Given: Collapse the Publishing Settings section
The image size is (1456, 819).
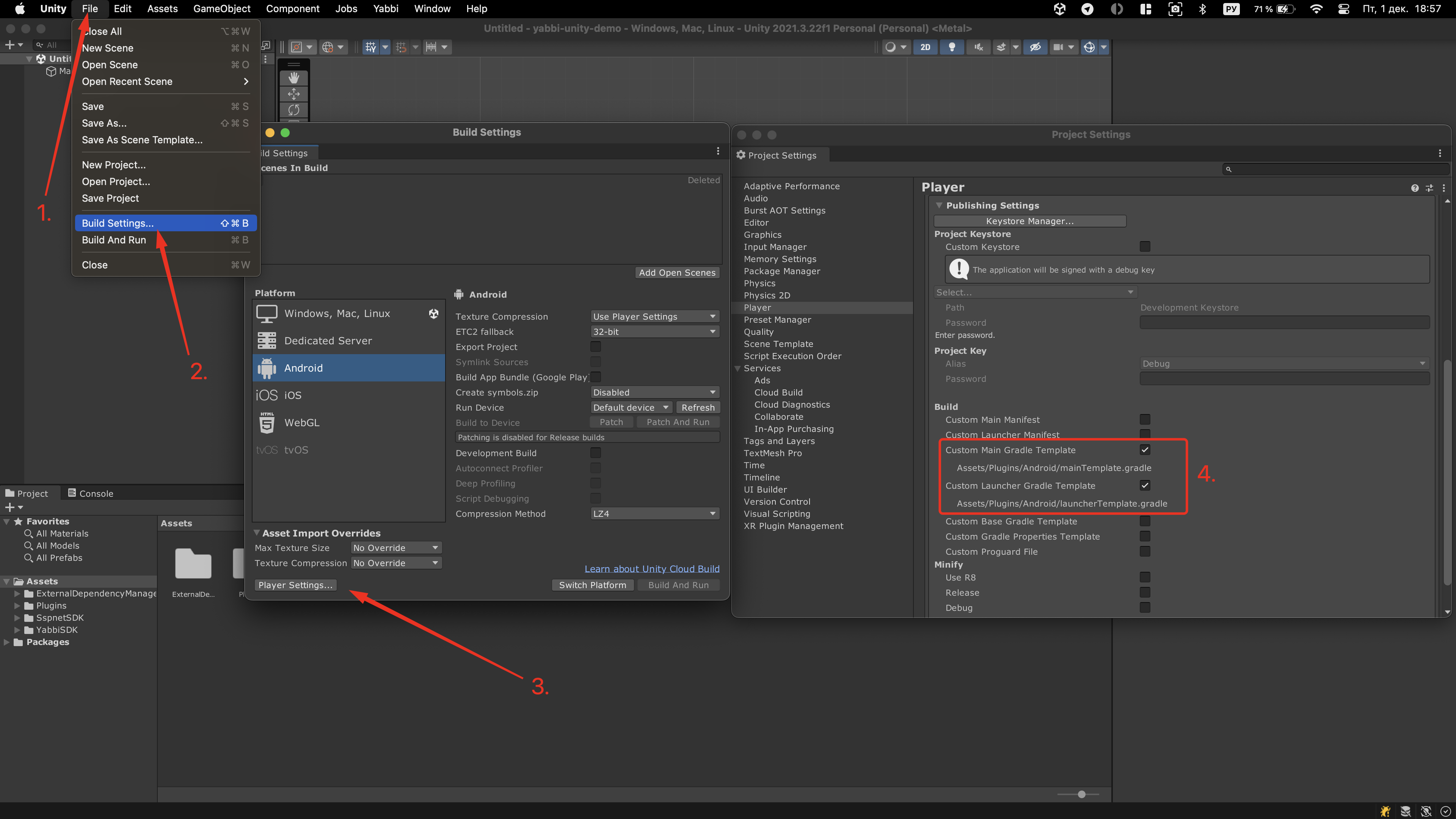Looking at the screenshot, I should pyautogui.click(x=939, y=205).
